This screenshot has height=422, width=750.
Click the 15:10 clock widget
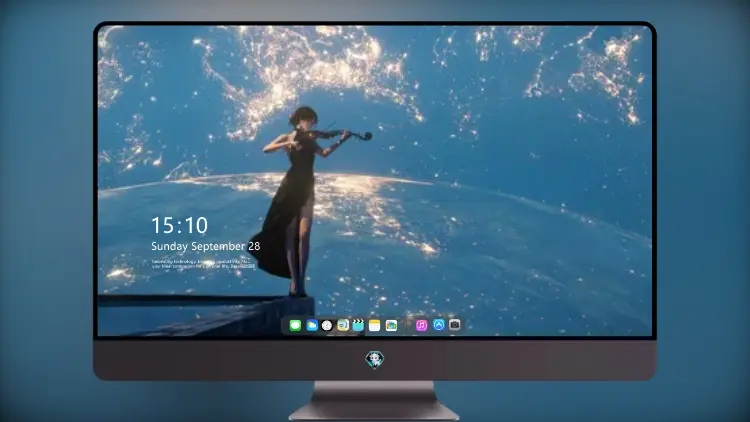pyautogui.click(x=179, y=225)
